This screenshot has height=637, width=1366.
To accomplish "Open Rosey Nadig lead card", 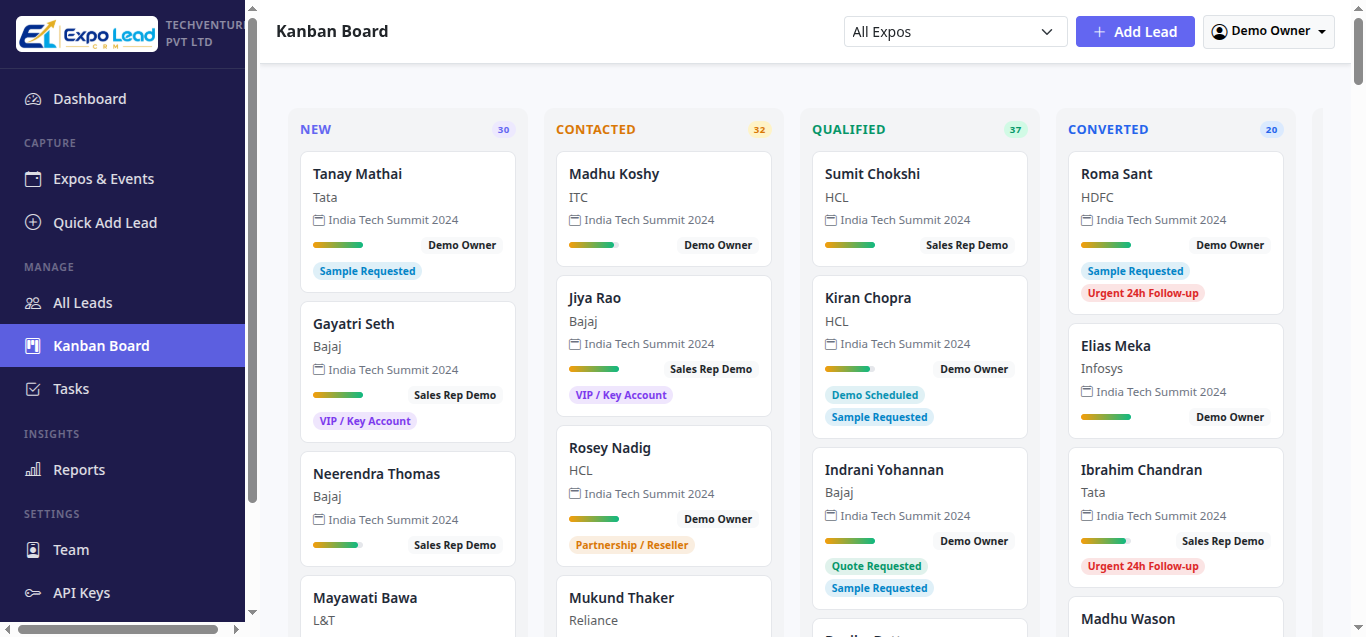I will 664,496.
